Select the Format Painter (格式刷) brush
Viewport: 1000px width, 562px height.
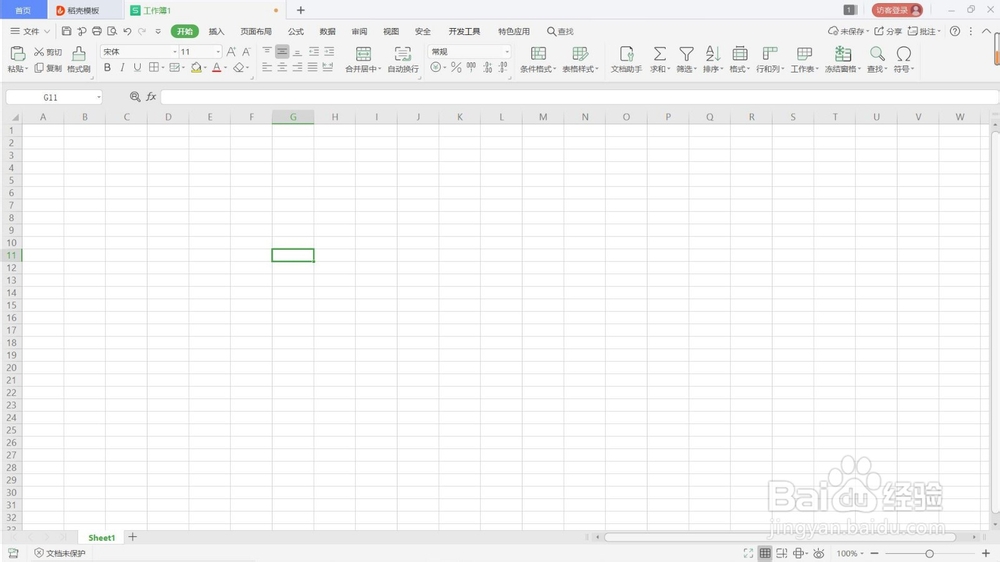pos(78,59)
